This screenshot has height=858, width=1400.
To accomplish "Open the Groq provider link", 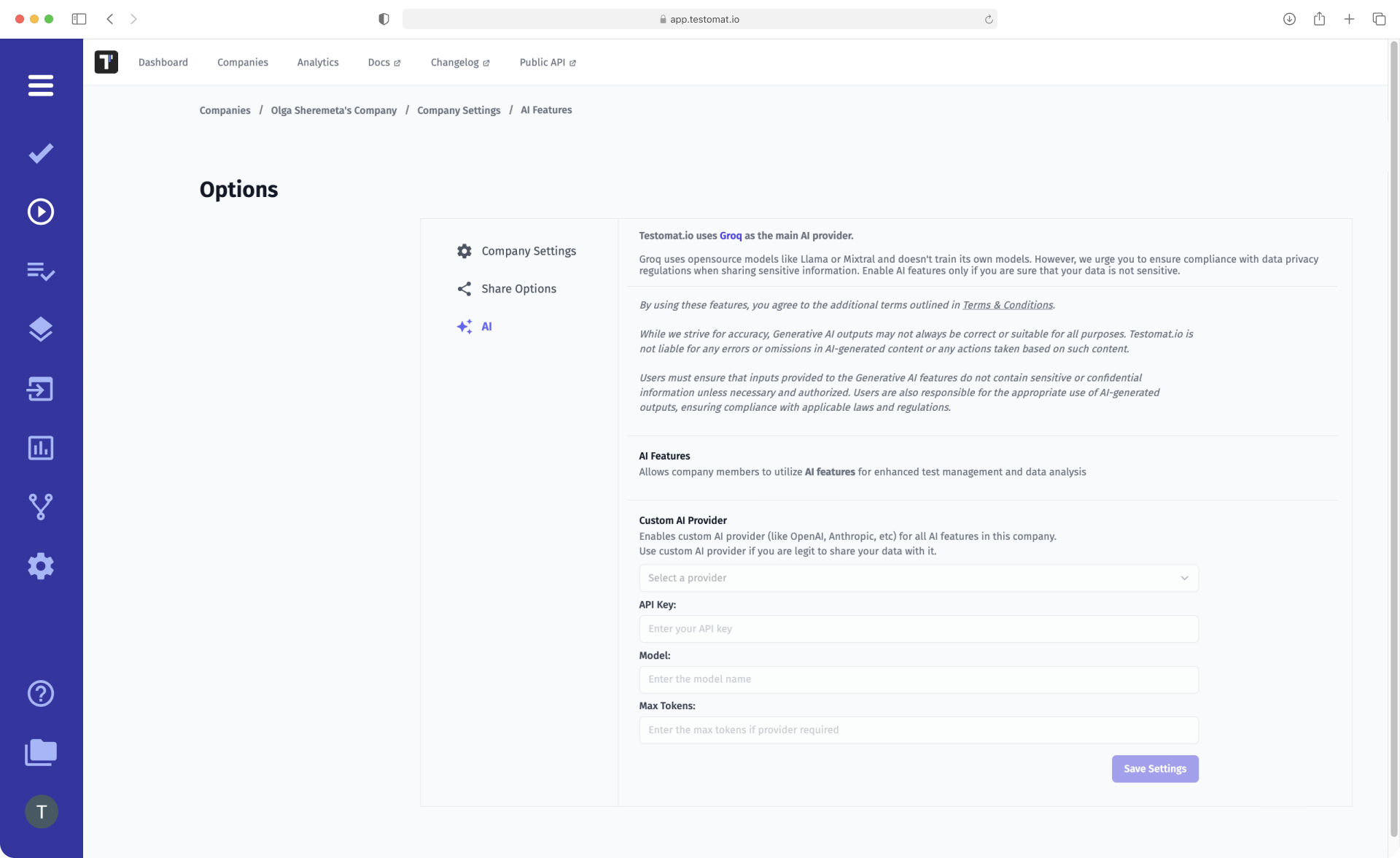I will [x=730, y=236].
